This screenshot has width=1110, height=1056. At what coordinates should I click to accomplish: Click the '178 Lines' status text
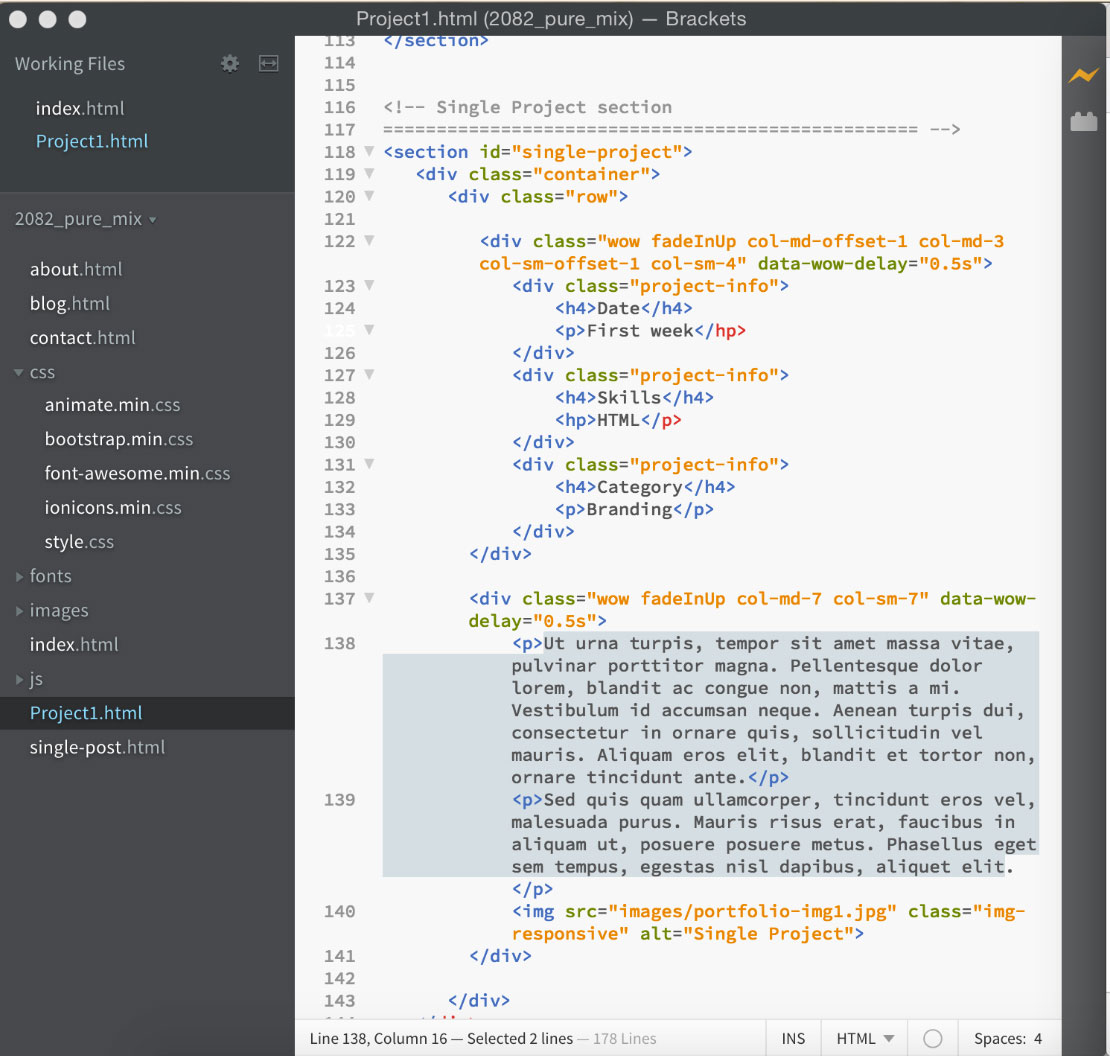[624, 1038]
